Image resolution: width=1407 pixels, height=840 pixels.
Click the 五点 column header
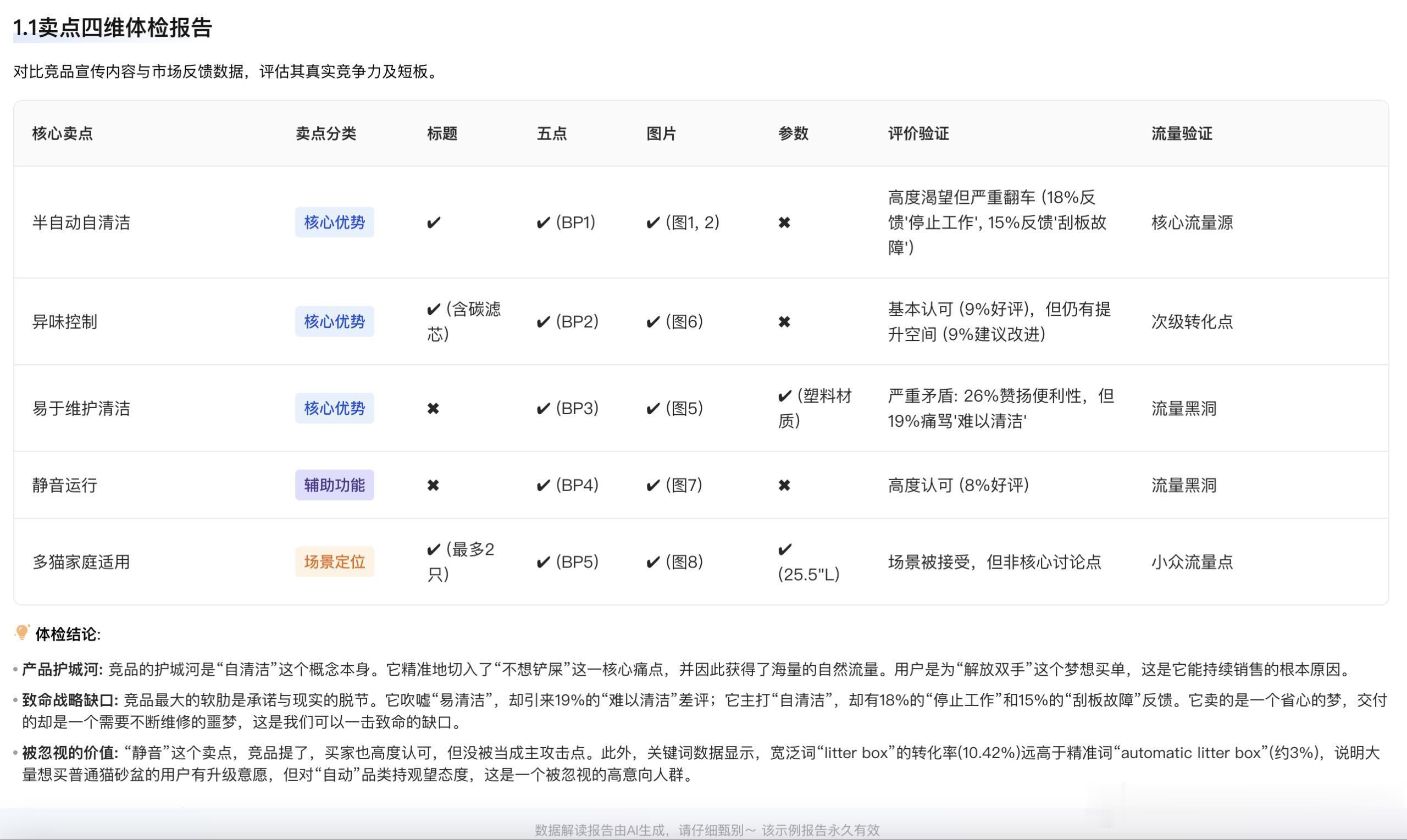551,133
